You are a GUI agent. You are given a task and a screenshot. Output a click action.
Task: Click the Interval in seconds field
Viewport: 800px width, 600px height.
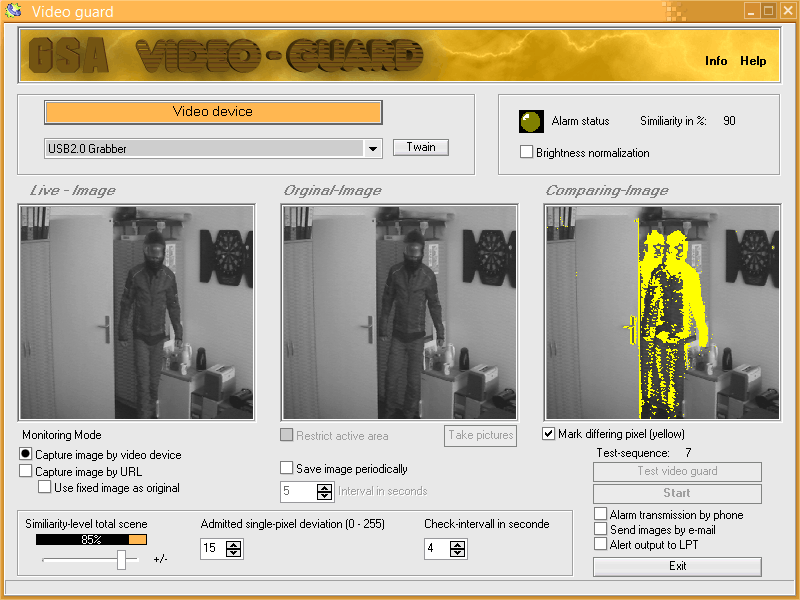[x=299, y=491]
